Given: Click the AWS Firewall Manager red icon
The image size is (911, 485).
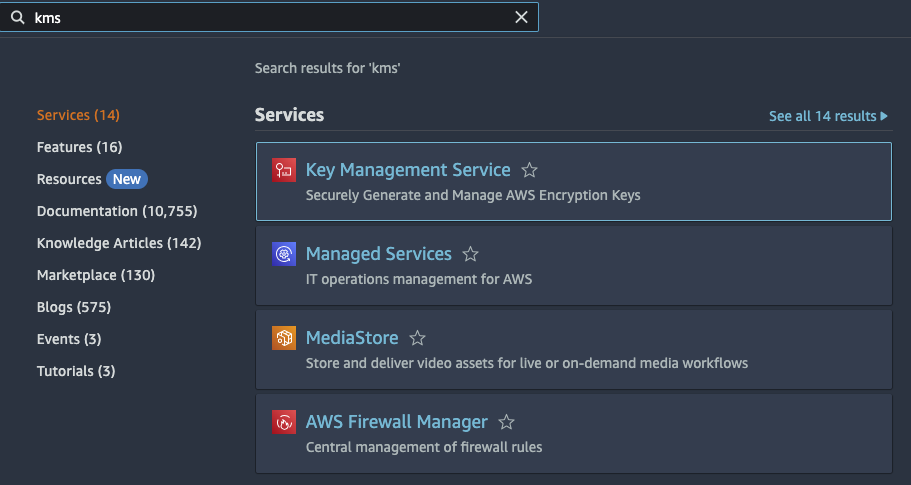Looking at the screenshot, I should click(x=284, y=422).
